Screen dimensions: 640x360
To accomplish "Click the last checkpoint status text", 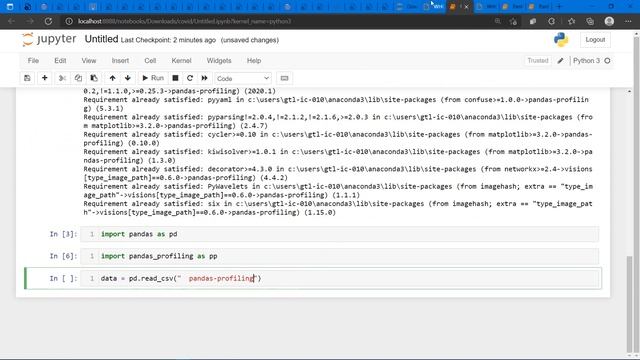I will tap(168, 40).
